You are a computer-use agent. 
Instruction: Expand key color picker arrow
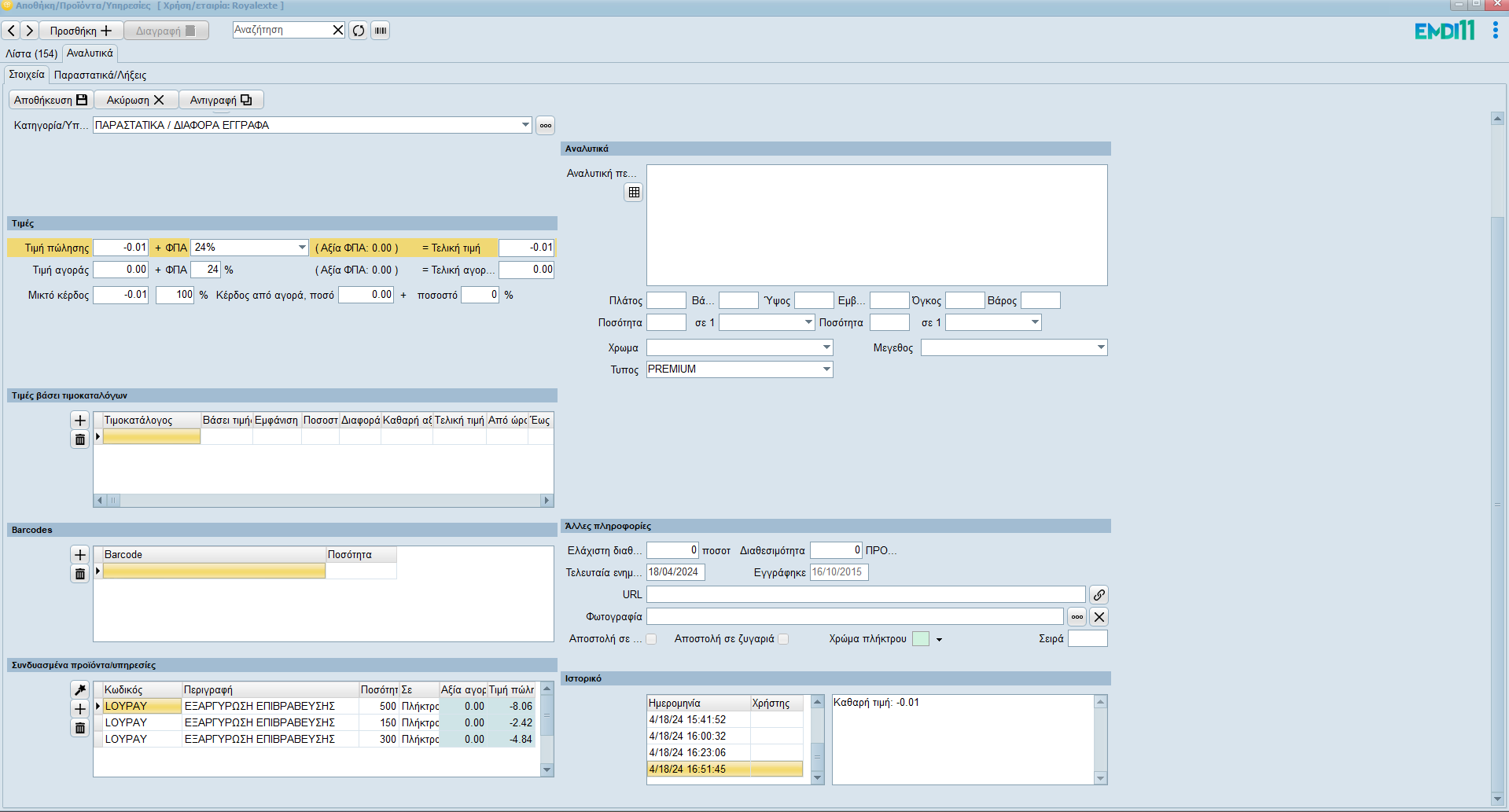(x=939, y=640)
